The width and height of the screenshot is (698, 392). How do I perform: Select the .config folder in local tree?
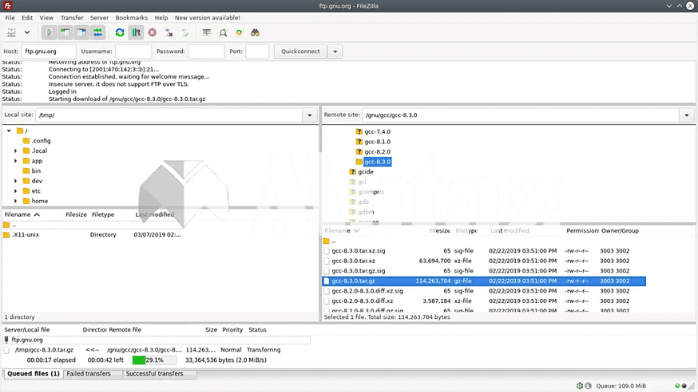[37, 141]
